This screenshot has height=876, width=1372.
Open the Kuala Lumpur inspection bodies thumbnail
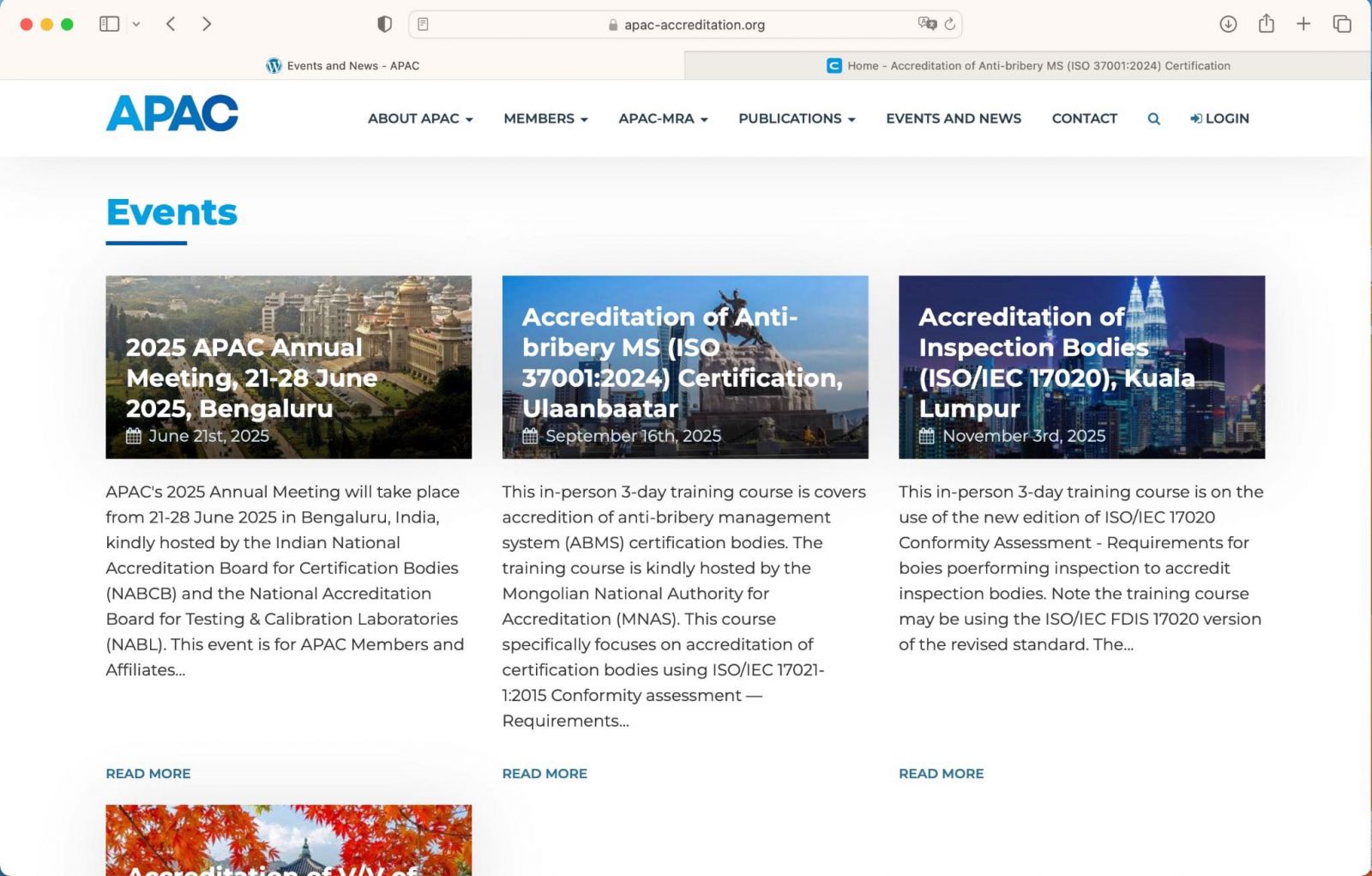tap(1081, 366)
